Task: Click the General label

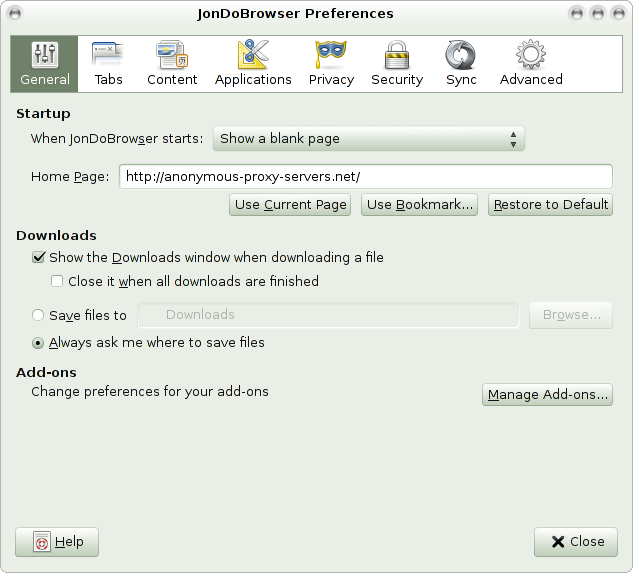Action: coord(45,80)
